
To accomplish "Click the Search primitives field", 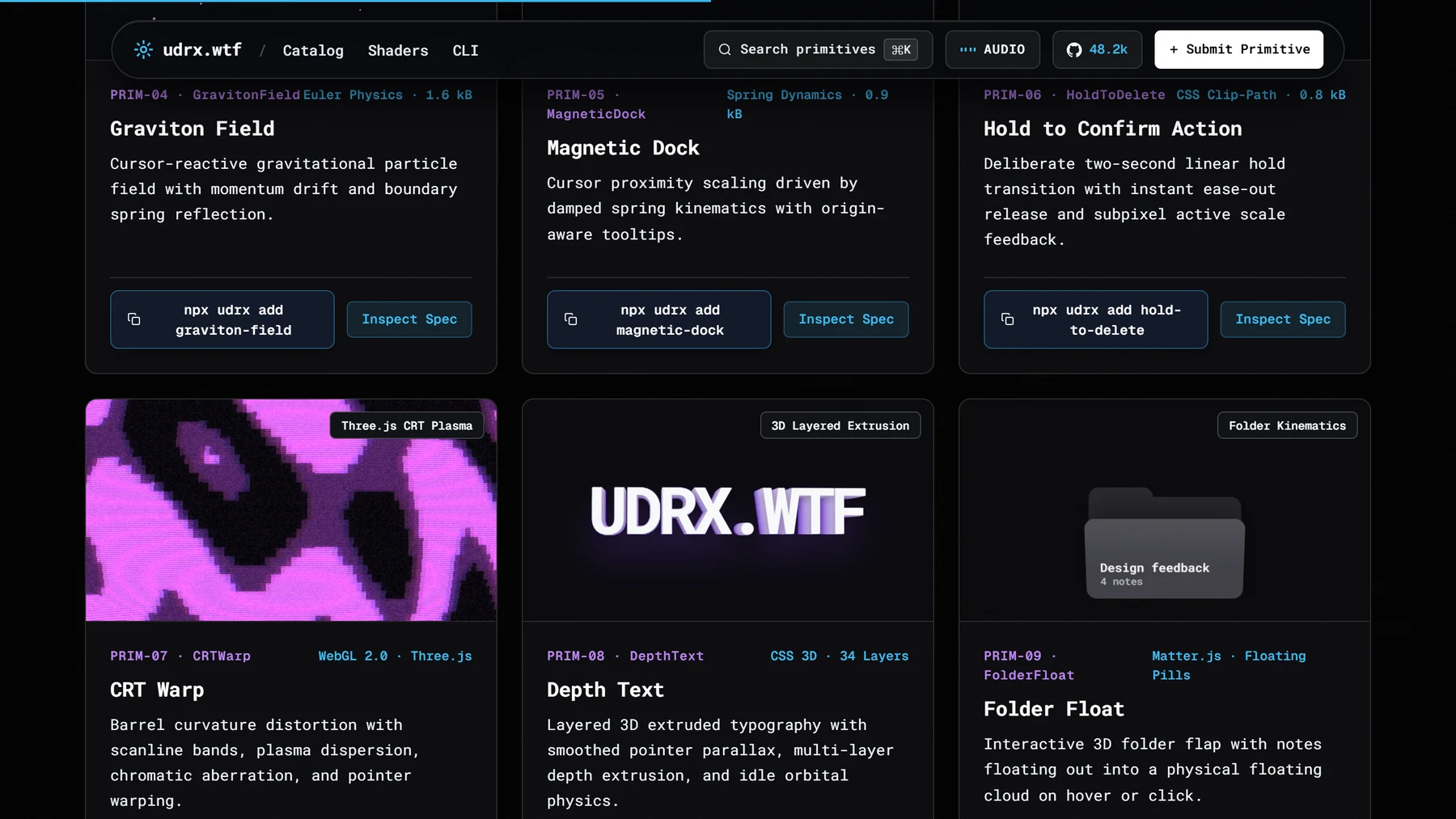I will (x=818, y=49).
